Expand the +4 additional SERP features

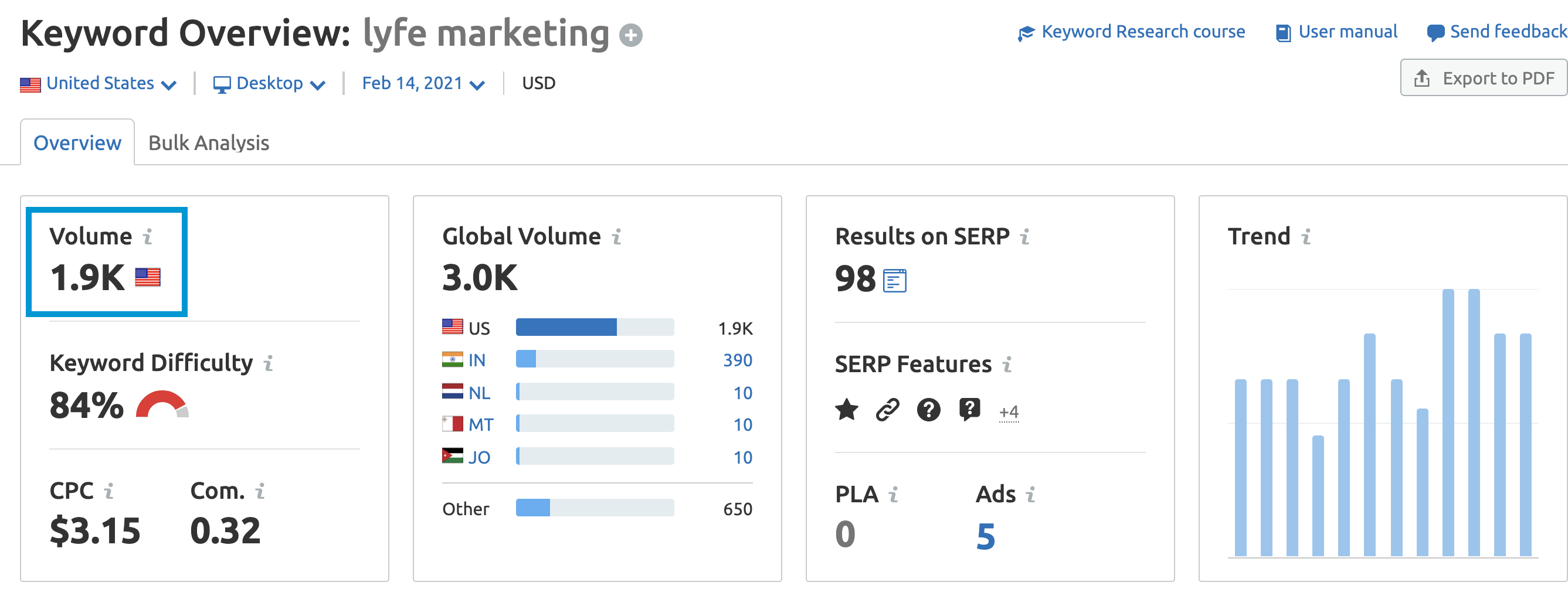point(1008,412)
